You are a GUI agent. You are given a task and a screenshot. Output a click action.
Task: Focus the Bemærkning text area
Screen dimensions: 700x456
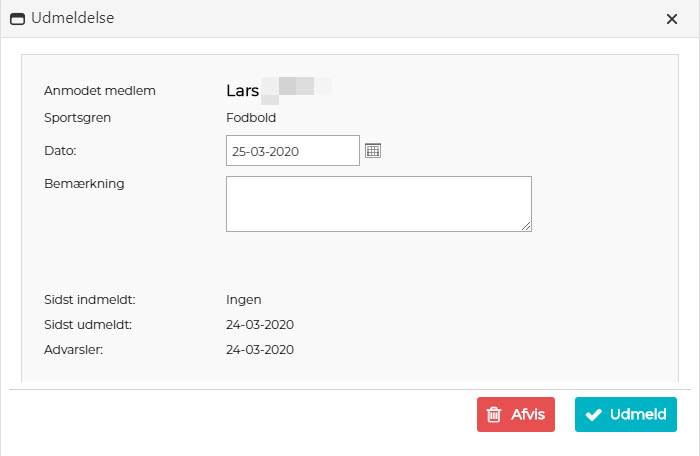378,204
